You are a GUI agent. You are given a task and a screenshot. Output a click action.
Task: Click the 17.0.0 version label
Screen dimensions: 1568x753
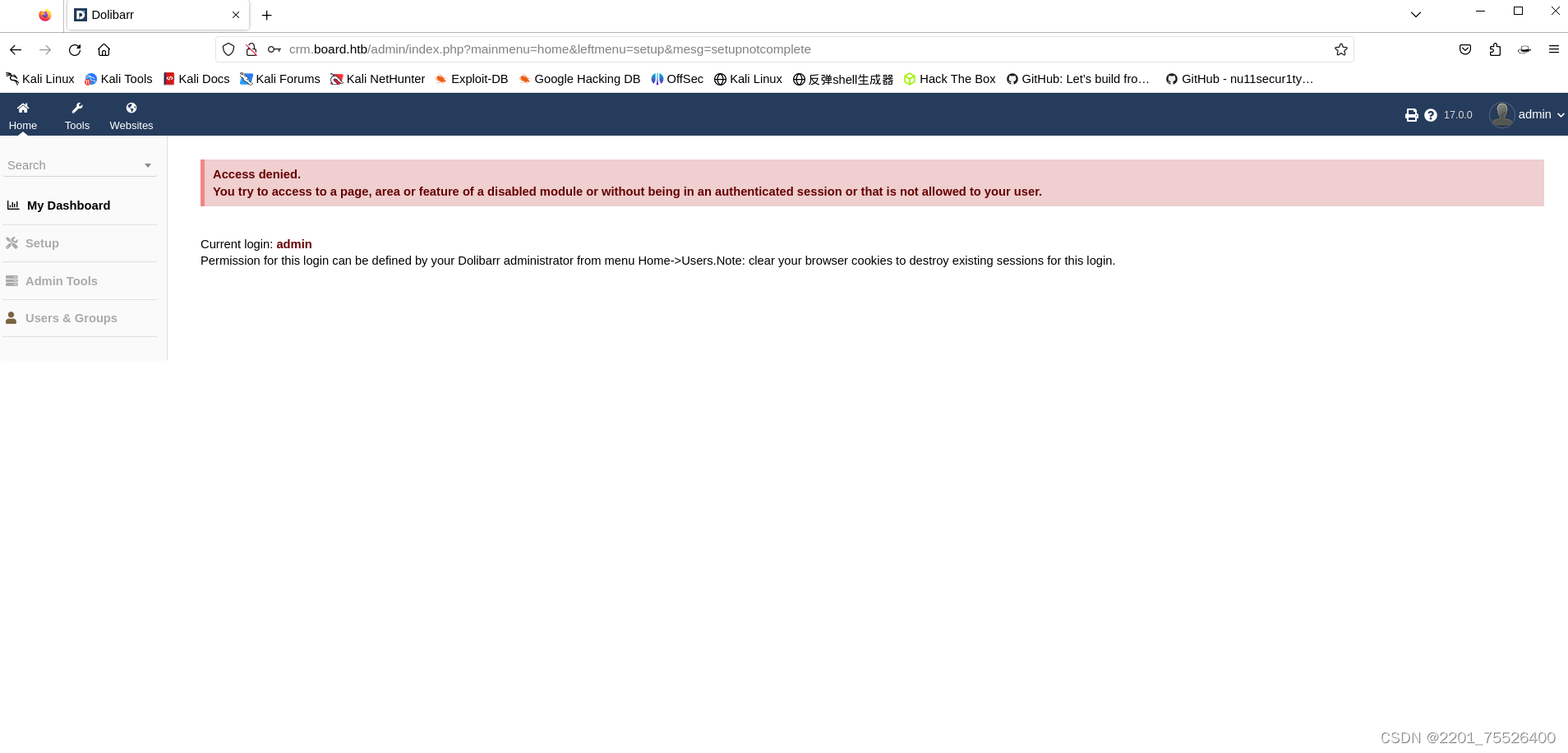(x=1458, y=115)
